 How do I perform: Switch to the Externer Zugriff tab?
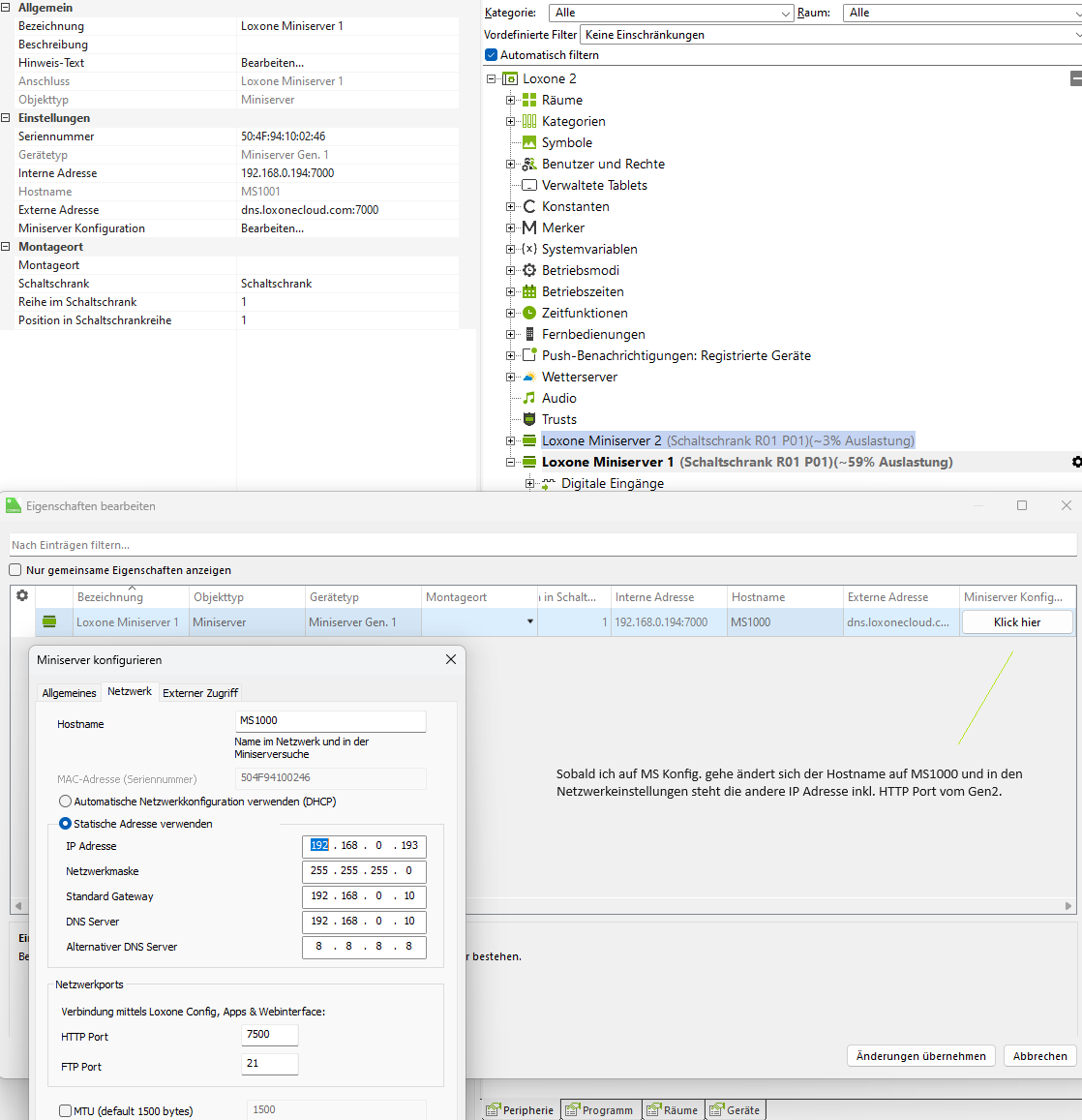coord(200,693)
